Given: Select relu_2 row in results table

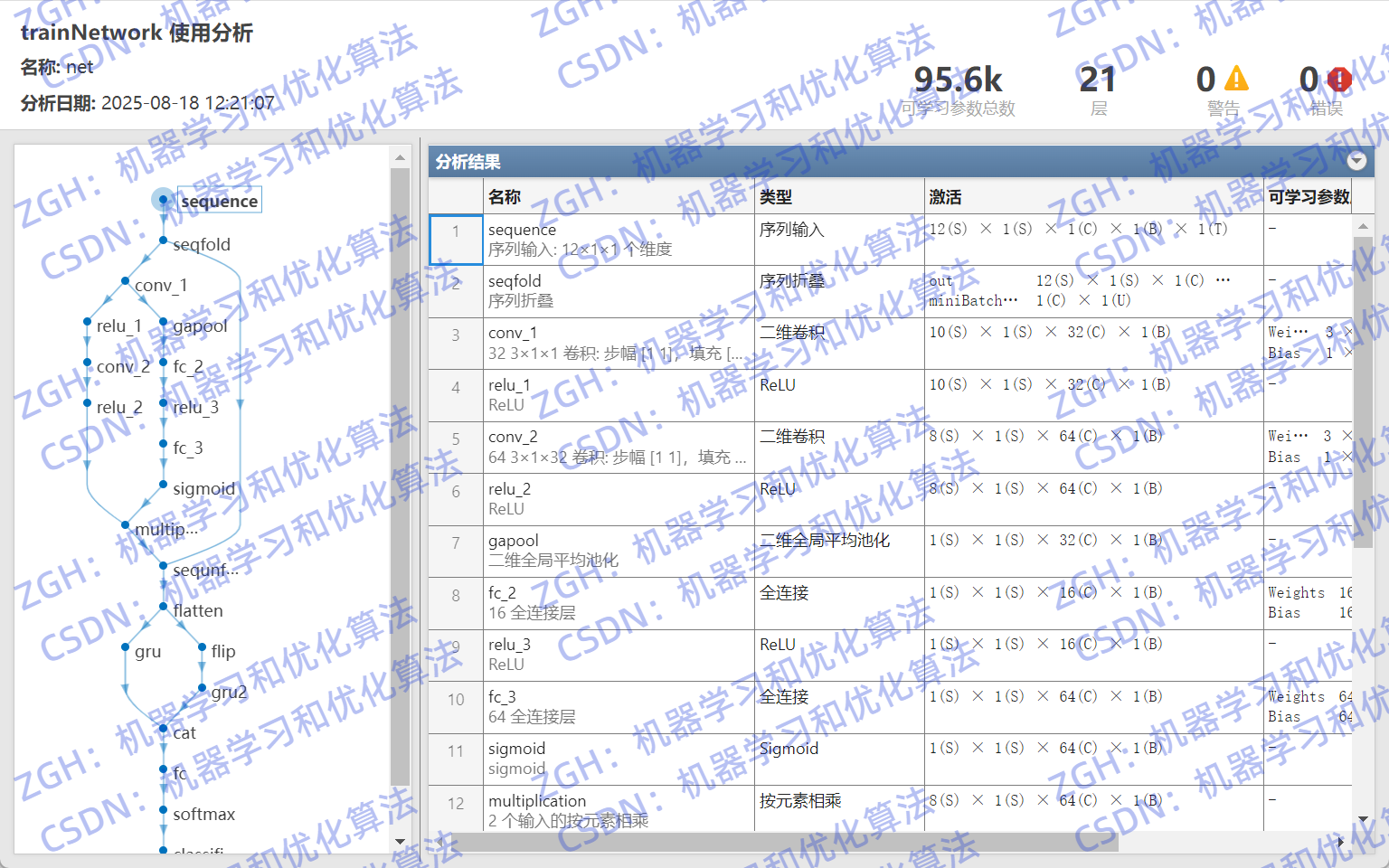Looking at the screenshot, I should (891, 499).
